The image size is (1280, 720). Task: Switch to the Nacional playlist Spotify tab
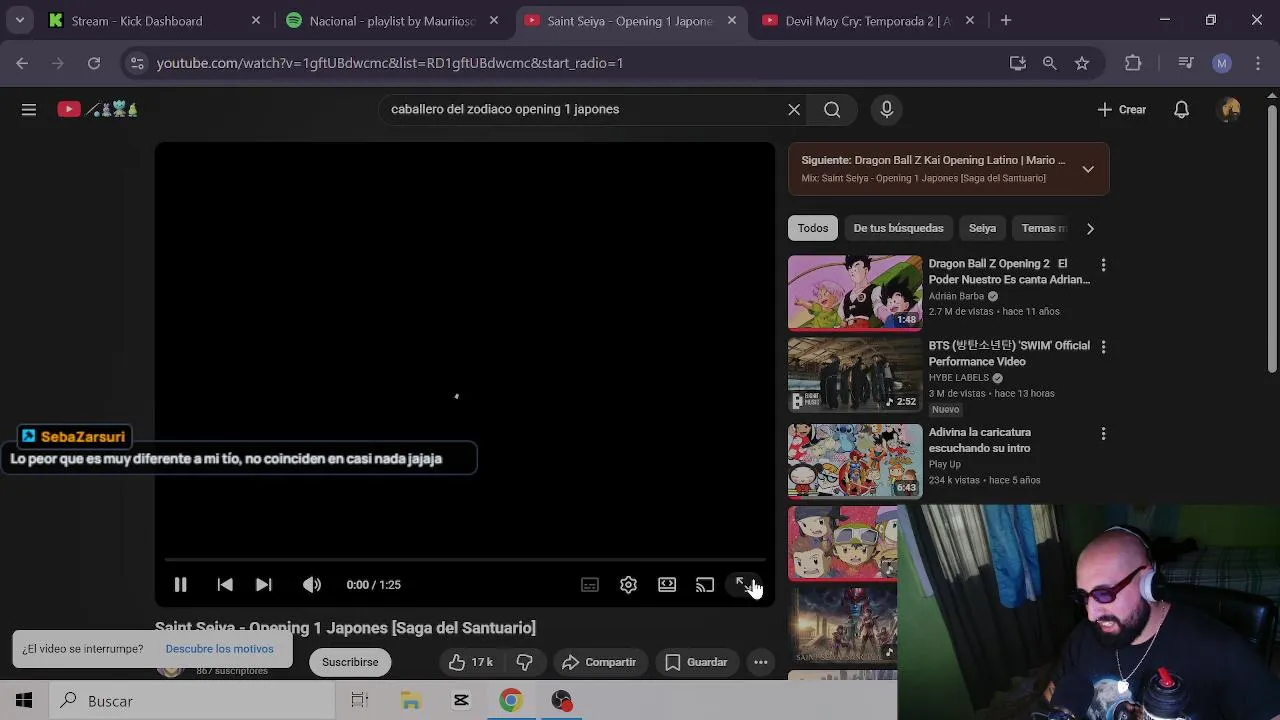[390, 21]
